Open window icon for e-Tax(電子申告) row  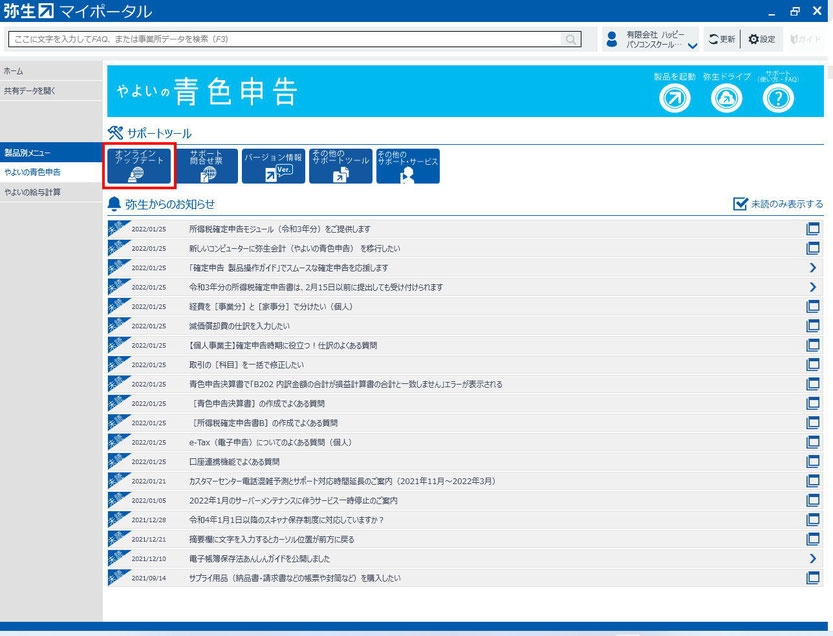click(812, 442)
